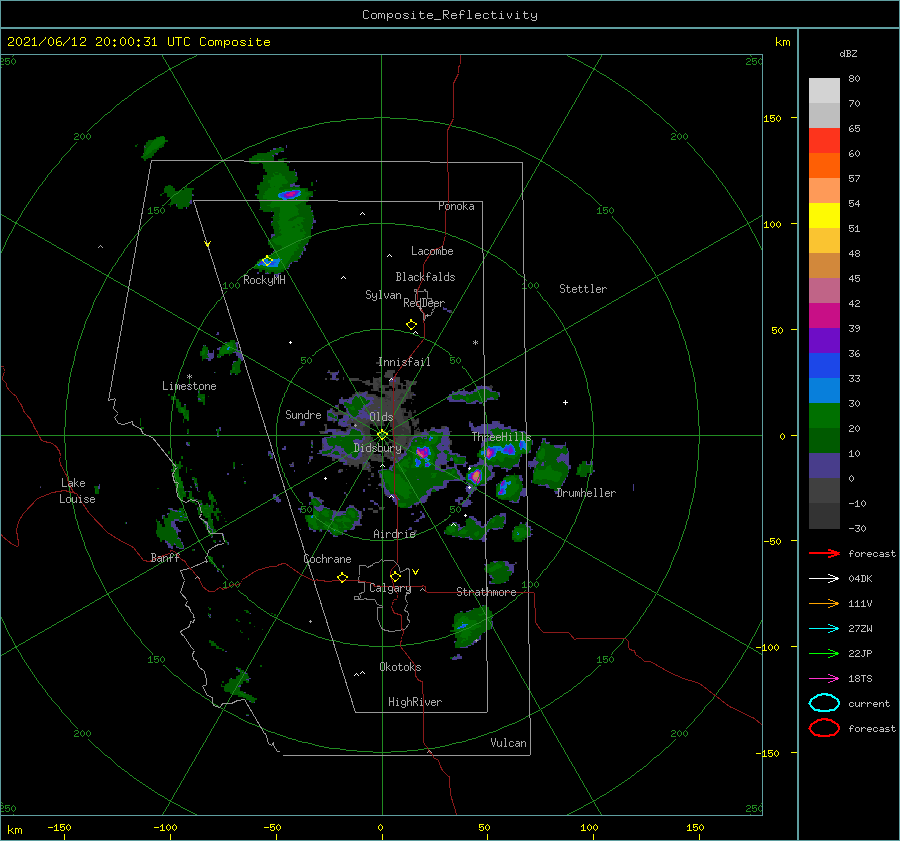Click the Strathmore label

pyautogui.click(x=486, y=592)
